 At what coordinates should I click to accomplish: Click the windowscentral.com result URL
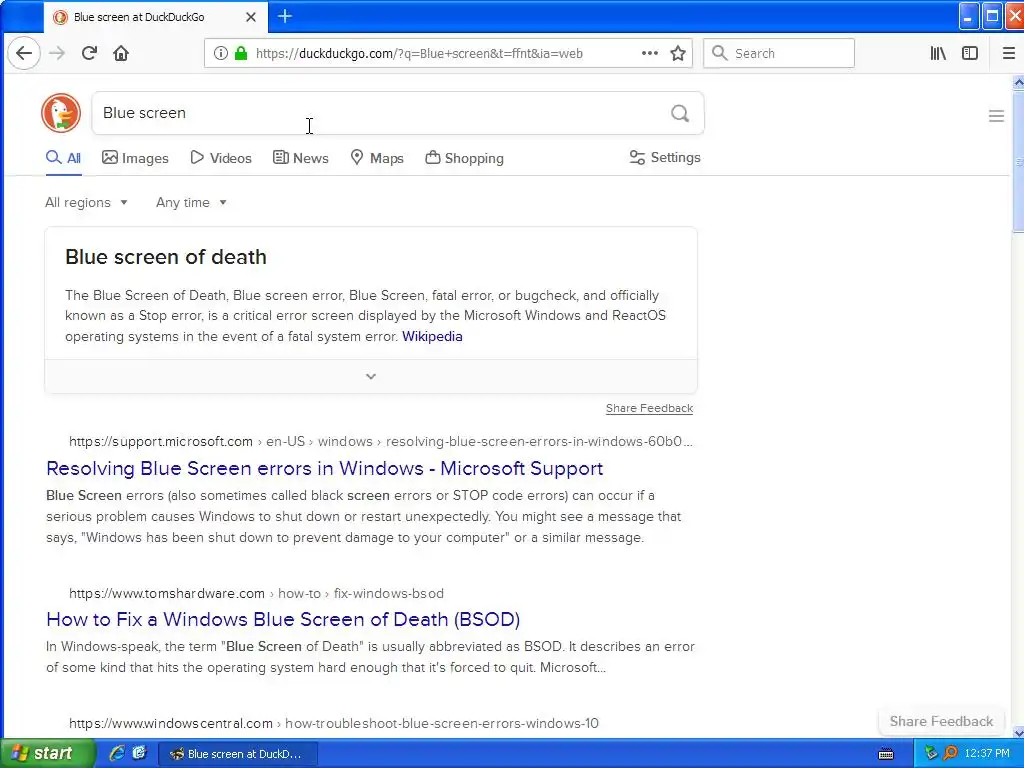pyautogui.click(x=334, y=723)
